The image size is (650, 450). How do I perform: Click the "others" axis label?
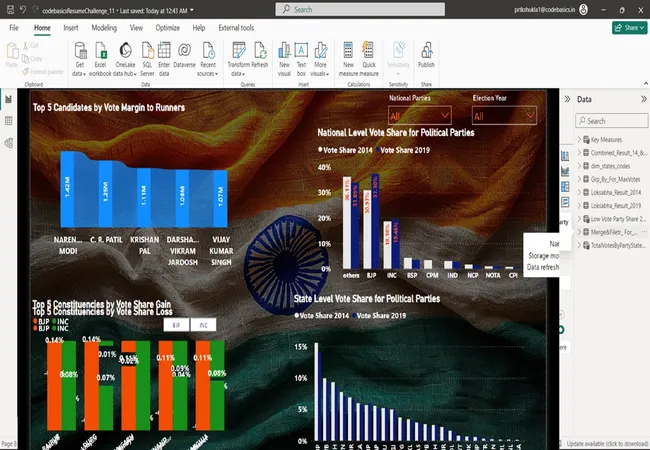pos(351,276)
